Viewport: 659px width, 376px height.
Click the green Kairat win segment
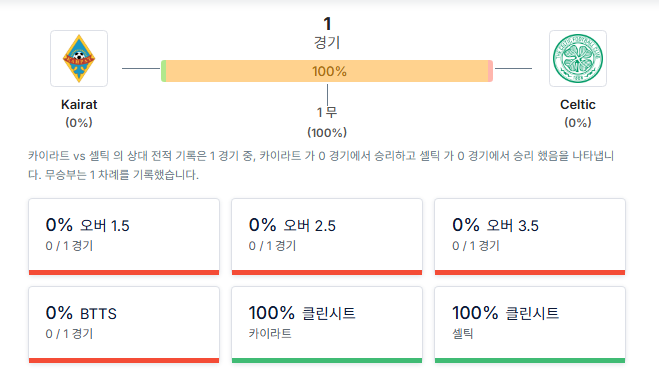pos(163,71)
